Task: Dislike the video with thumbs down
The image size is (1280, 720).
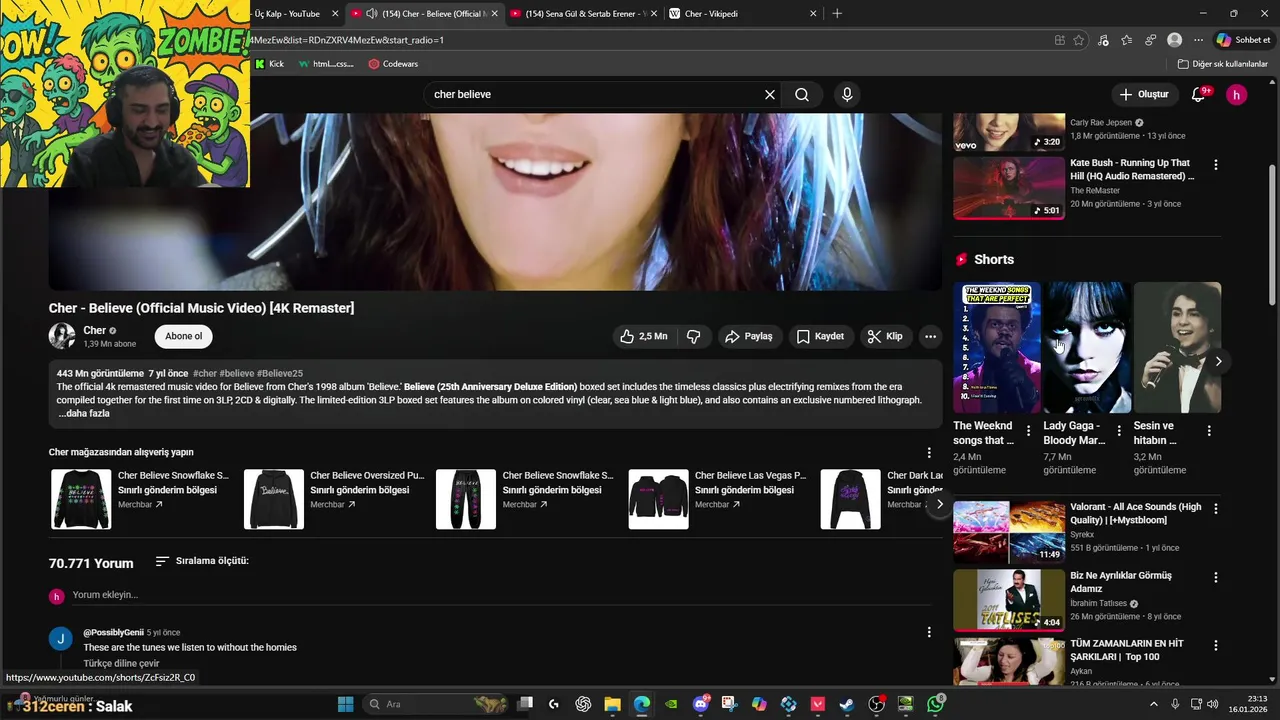Action: (693, 336)
